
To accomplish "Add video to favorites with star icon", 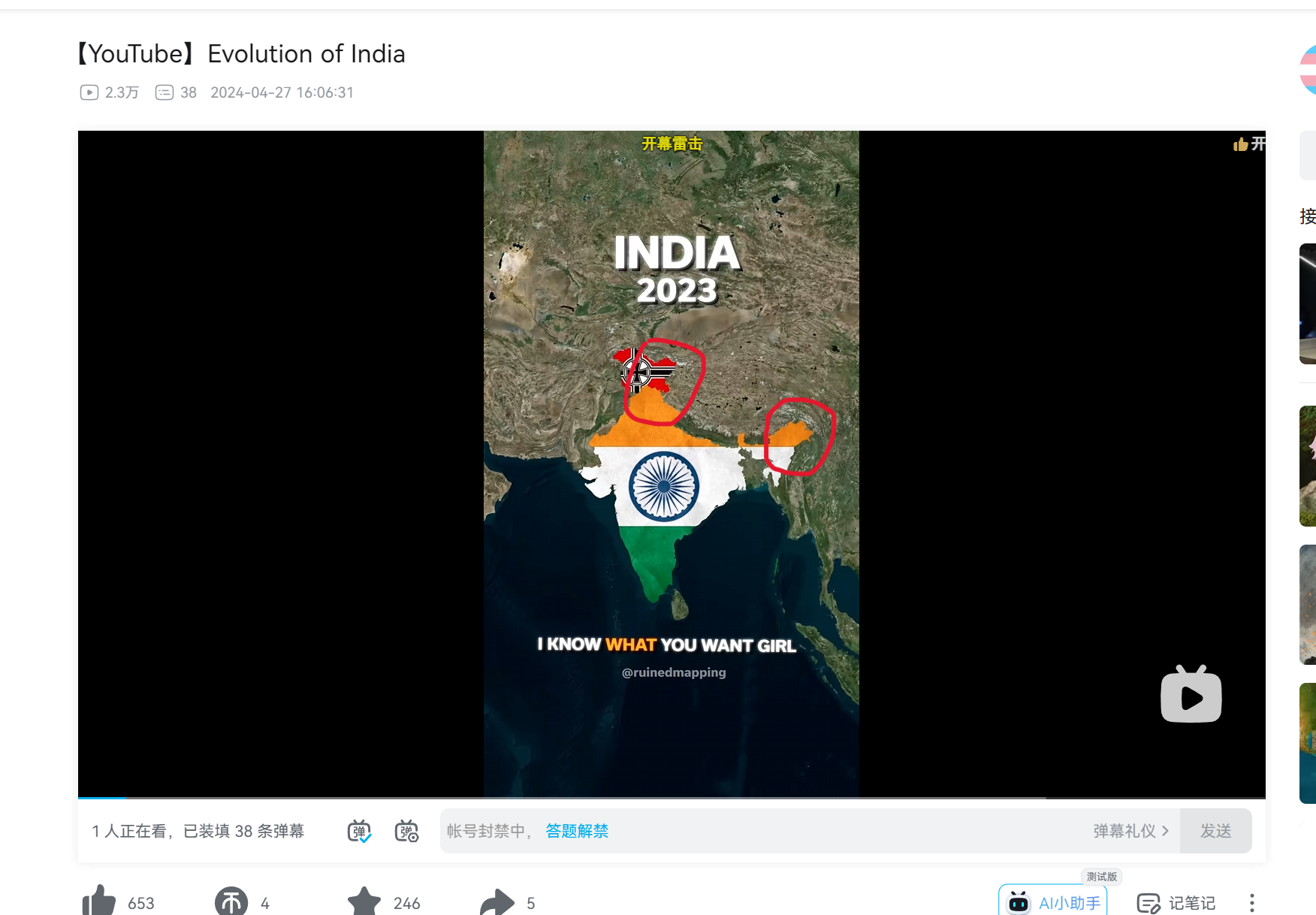I will tap(364, 901).
